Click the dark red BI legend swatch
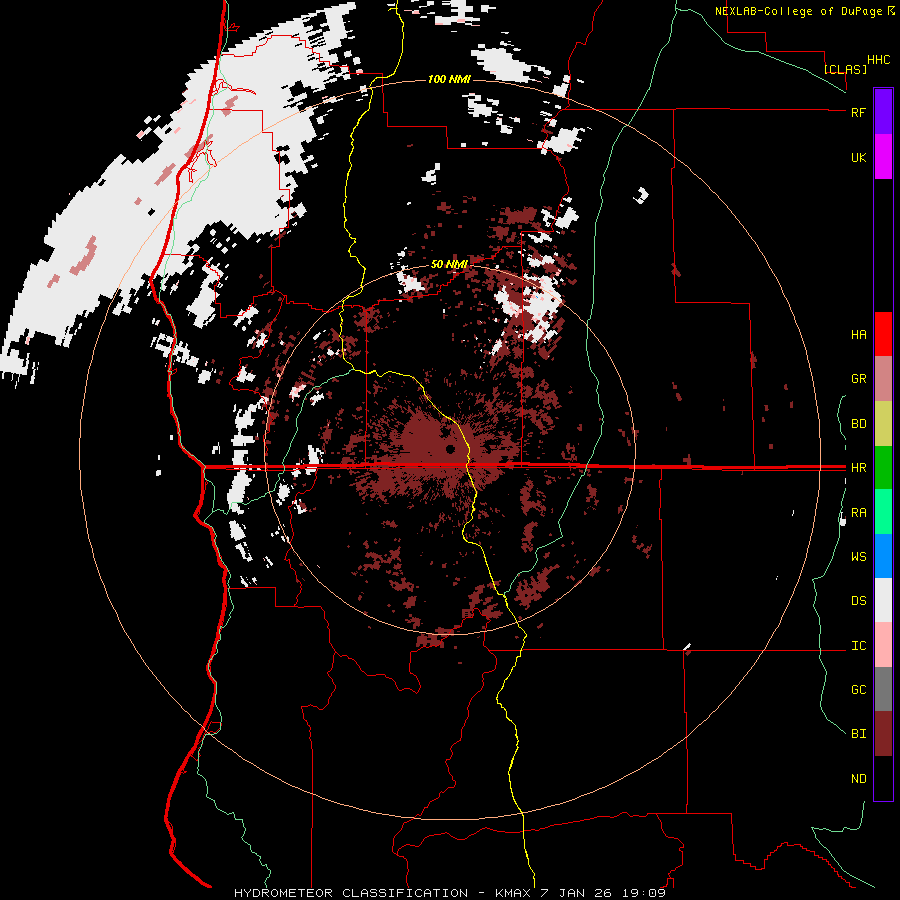The height and width of the screenshot is (900, 900). (883, 734)
